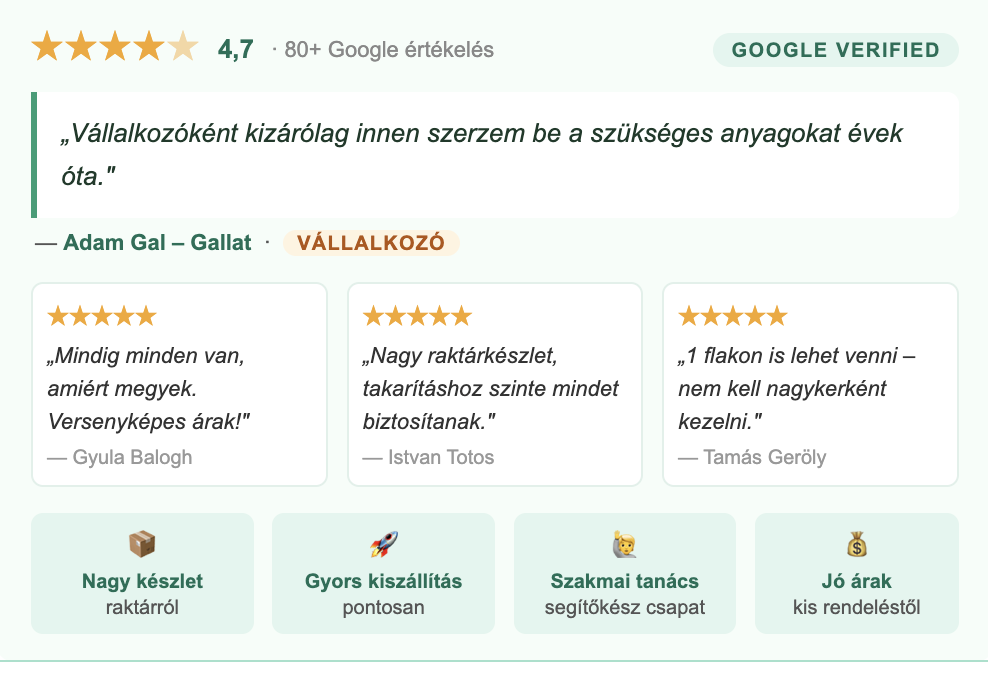This screenshot has width=988, height=674.
Task: Open the 80+ Google értékelés link
Action: click(389, 50)
